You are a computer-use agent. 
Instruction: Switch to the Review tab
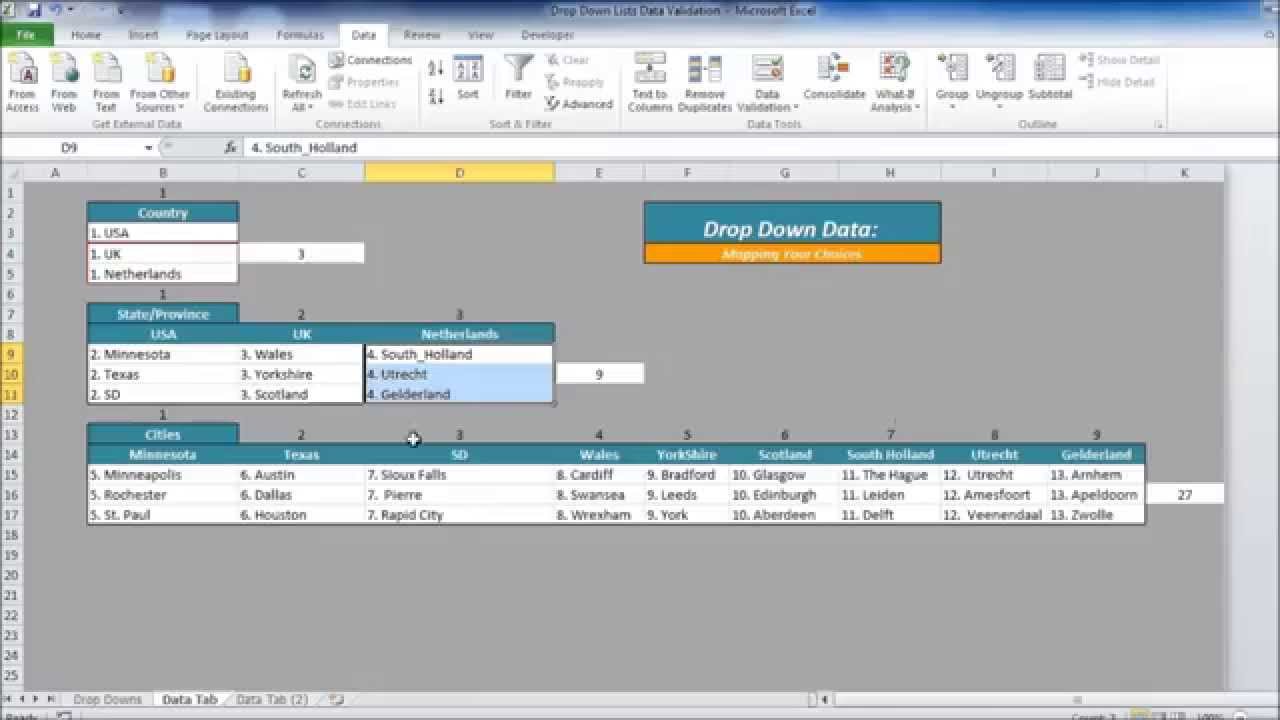[x=422, y=35]
